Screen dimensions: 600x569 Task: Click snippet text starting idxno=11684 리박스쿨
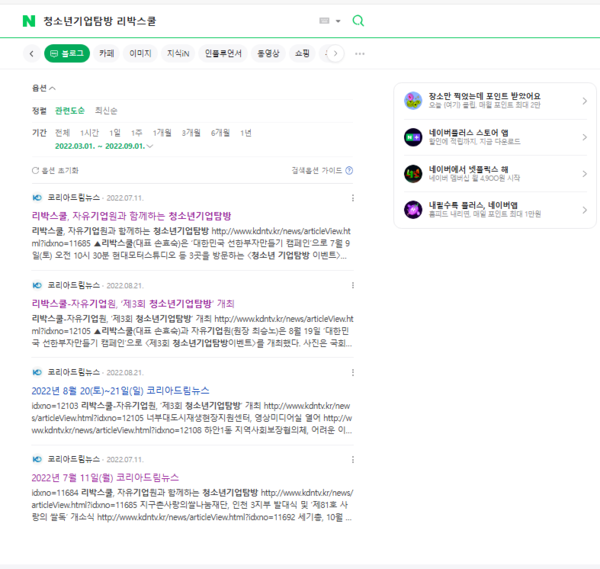[x=192, y=505]
